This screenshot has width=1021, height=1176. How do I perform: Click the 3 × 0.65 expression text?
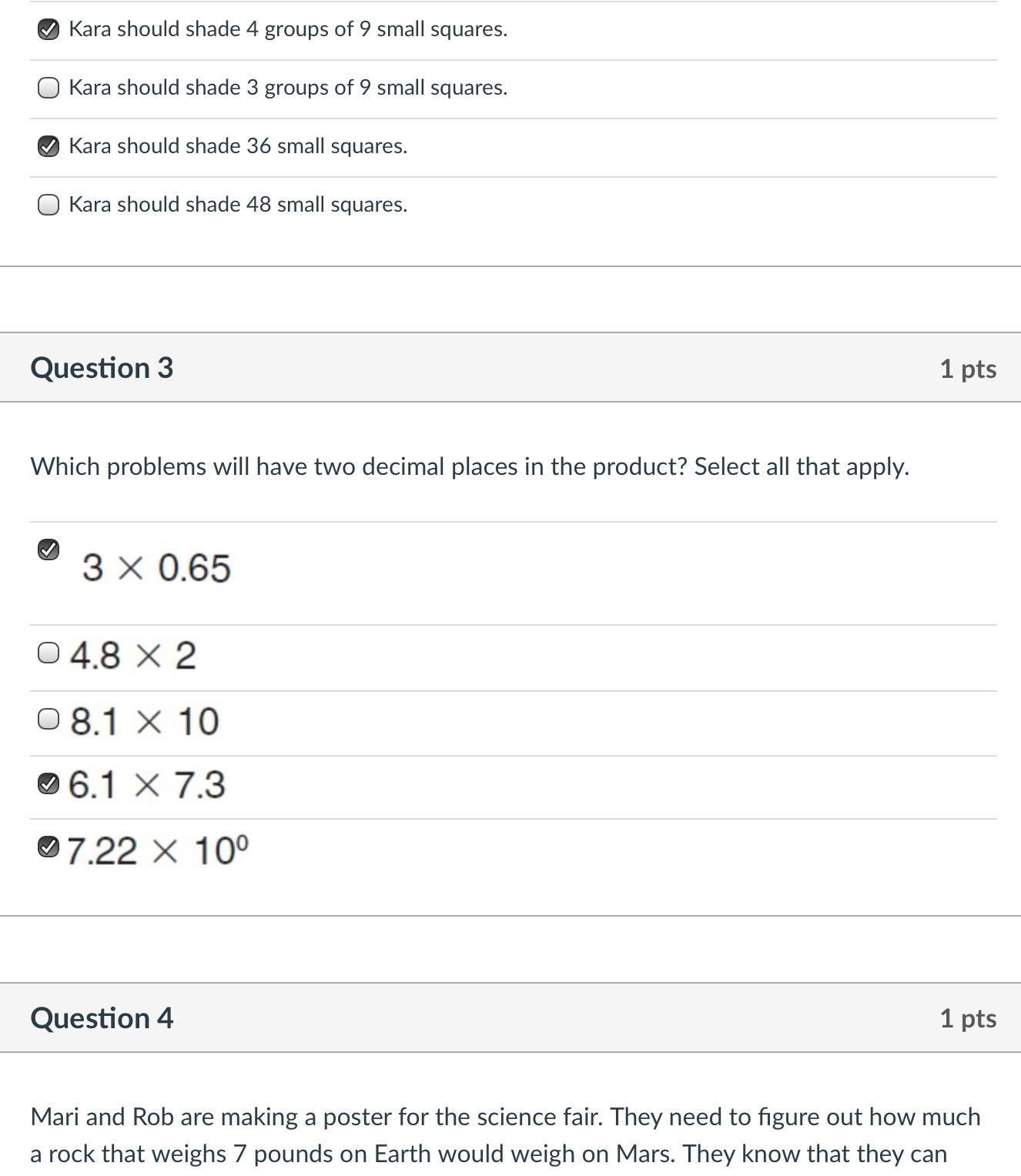(156, 568)
